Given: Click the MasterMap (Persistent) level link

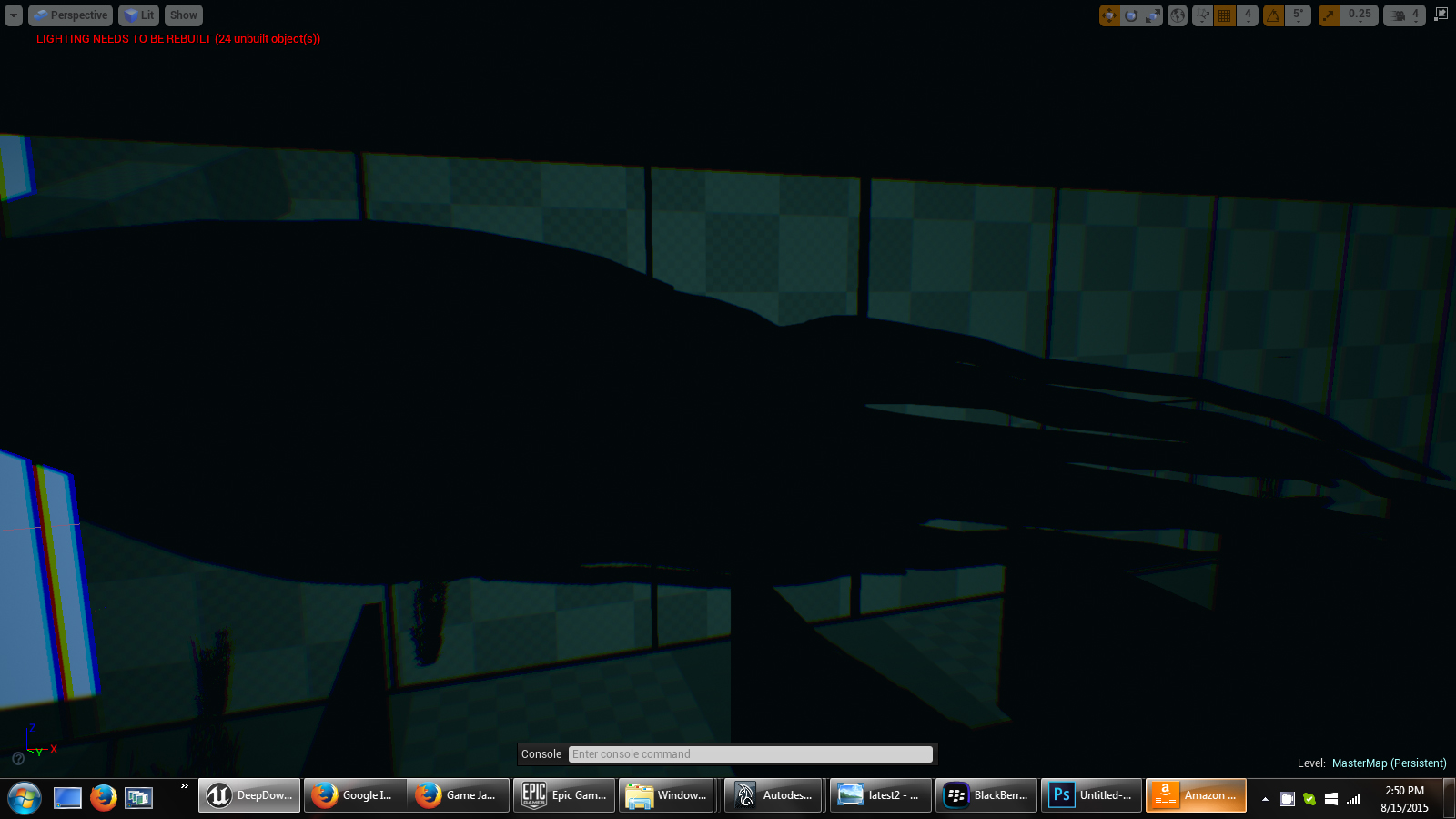Looking at the screenshot, I should tap(1389, 763).
